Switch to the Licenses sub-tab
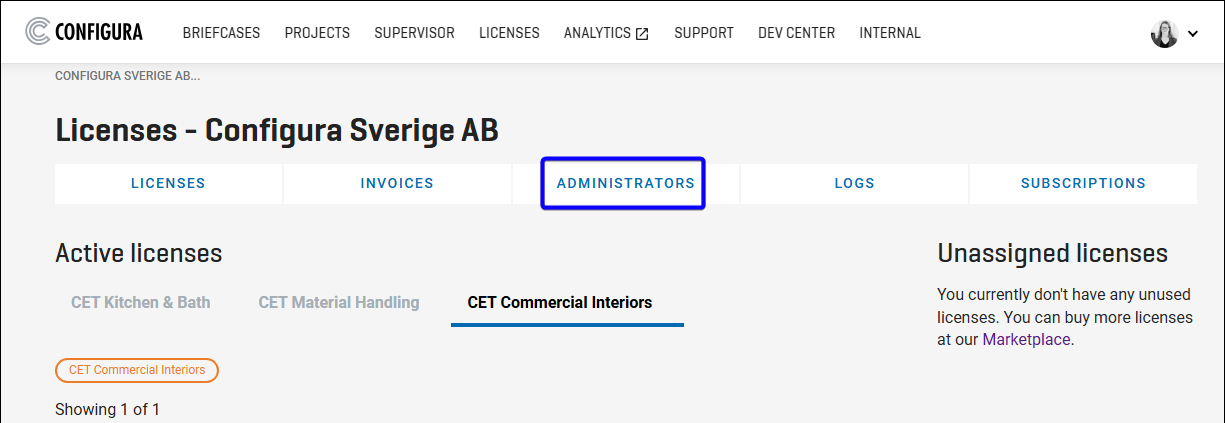Image resolution: width=1225 pixels, height=423 pixels. coord(168,184)
